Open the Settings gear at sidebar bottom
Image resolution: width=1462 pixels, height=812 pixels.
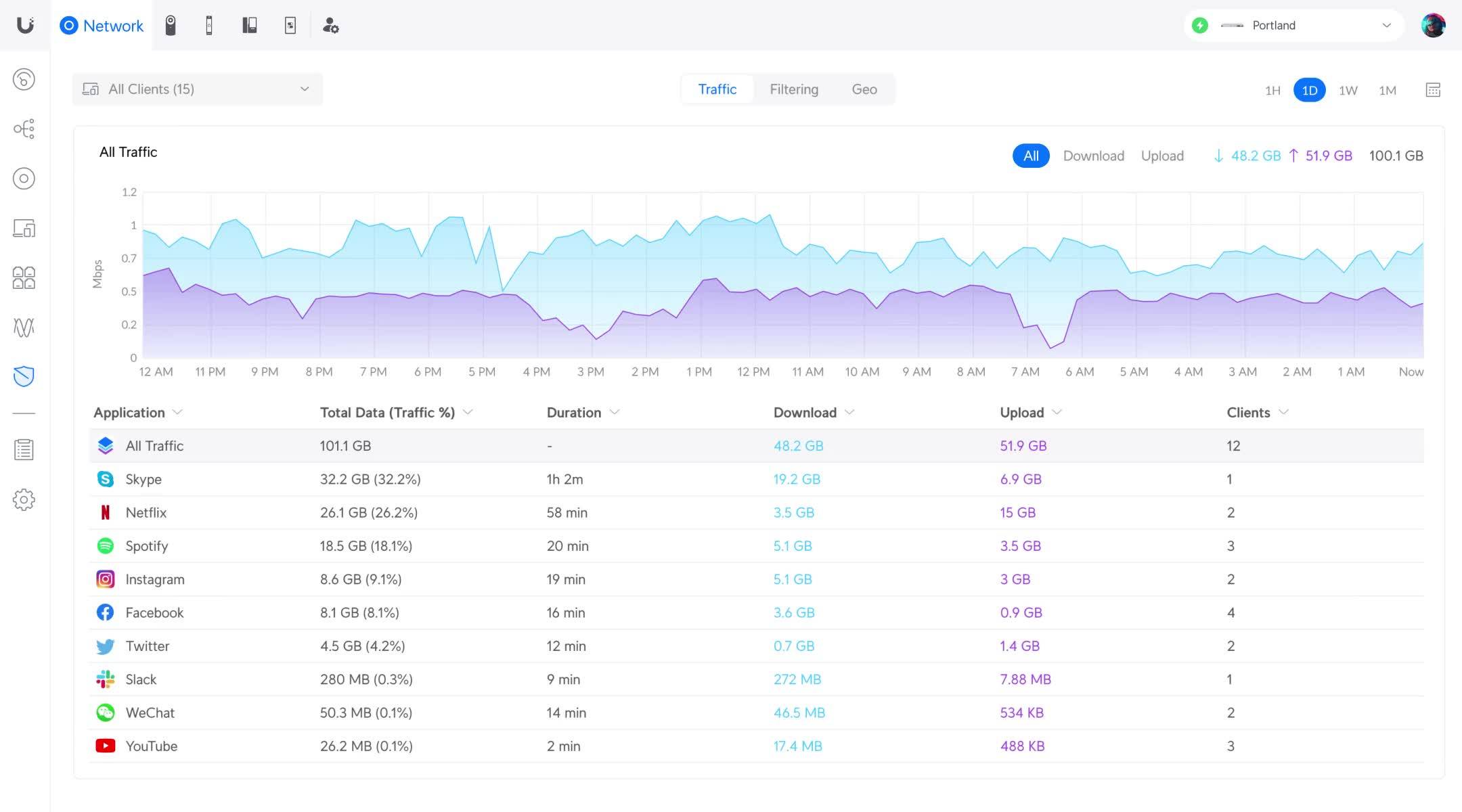pos(24,499)
